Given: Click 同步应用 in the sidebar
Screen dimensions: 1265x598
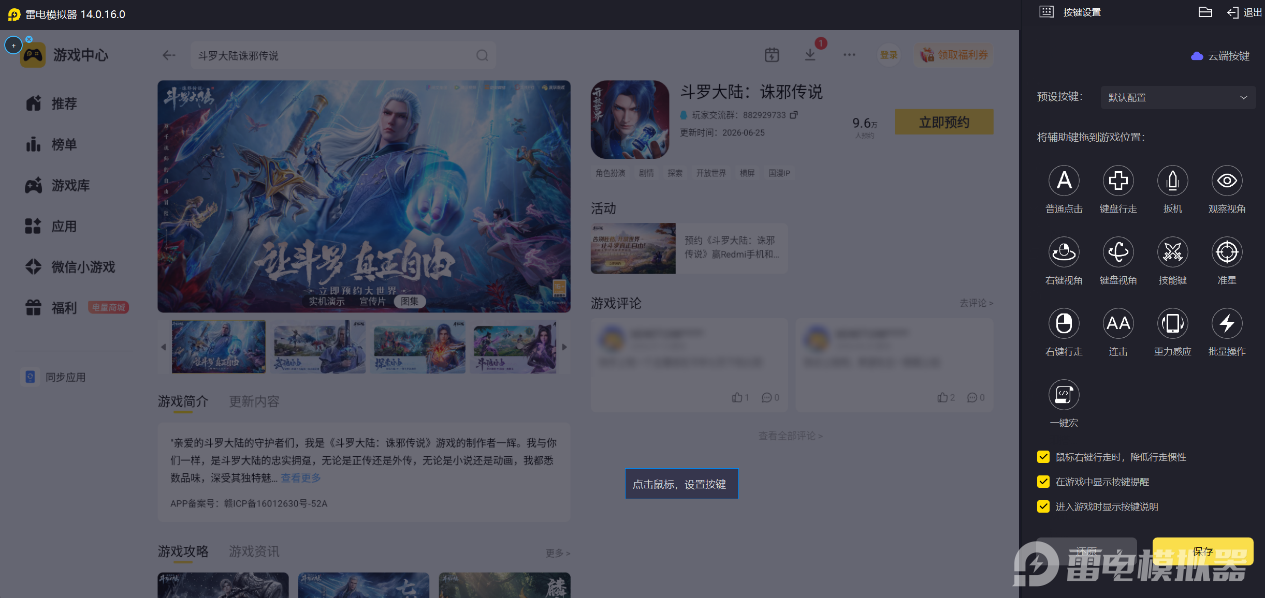Looking at the screenshot, I should [x=56, y=377].
